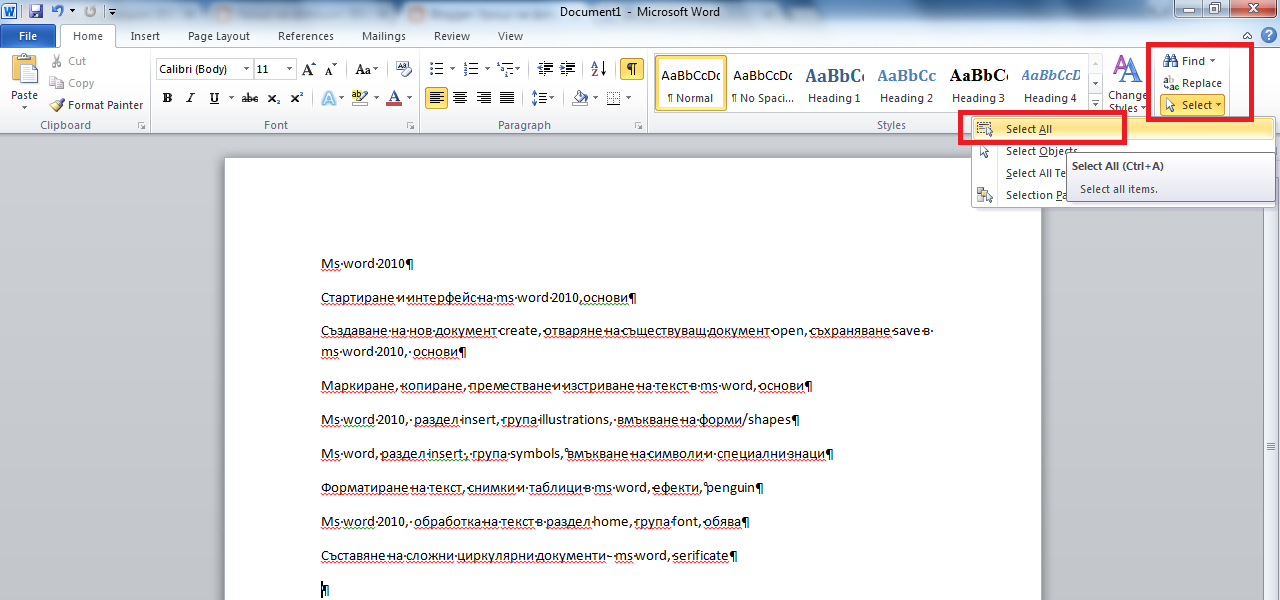Open the Customize Quick Access Toolbar dropdown
This screenshot has height=600, width=1280.
click(112, 12)
